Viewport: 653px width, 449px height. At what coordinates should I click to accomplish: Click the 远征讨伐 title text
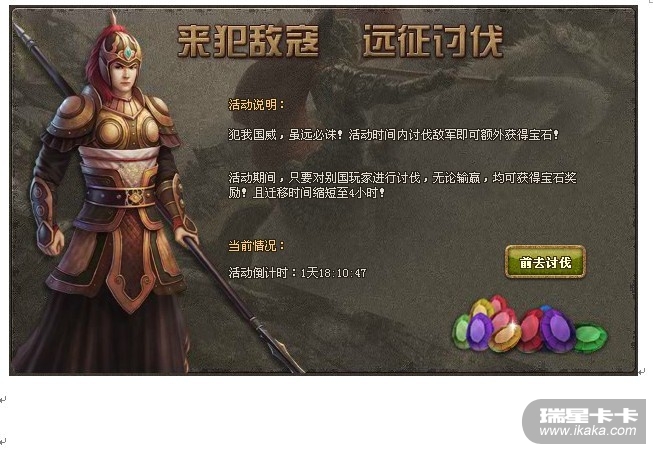[x=433, y=41]
